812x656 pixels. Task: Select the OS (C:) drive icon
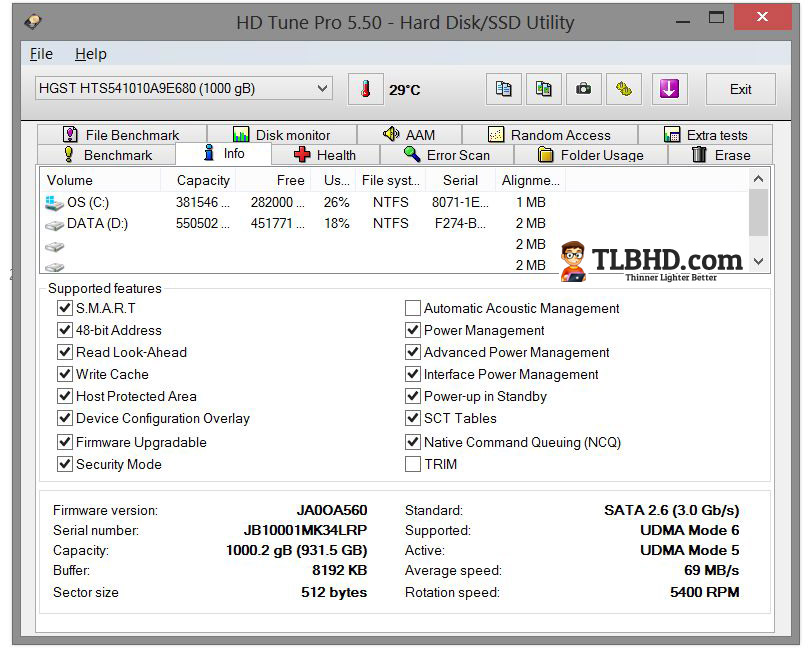coord(54,202)
